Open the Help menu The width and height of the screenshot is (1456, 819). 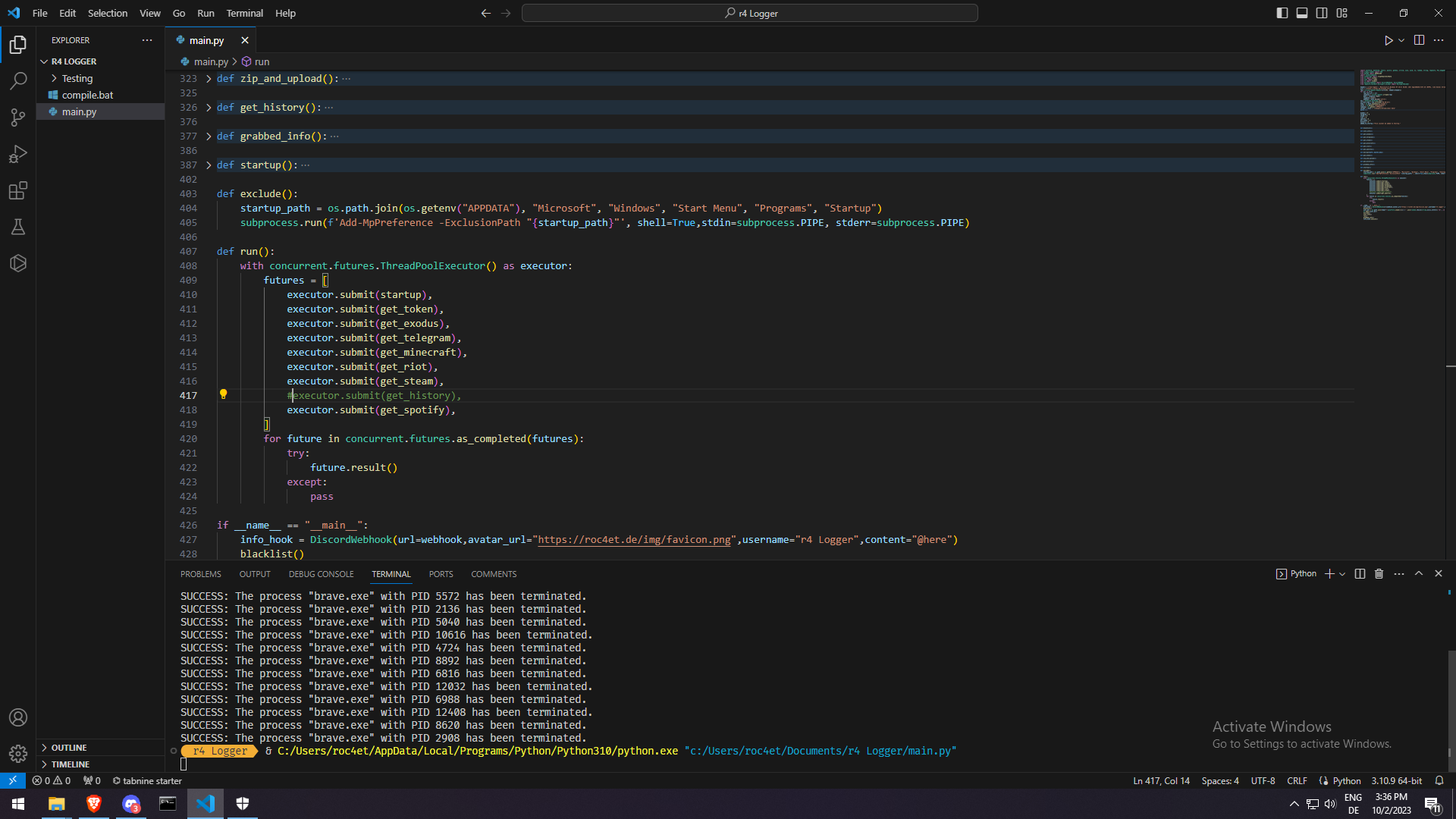tap(285, 13)
